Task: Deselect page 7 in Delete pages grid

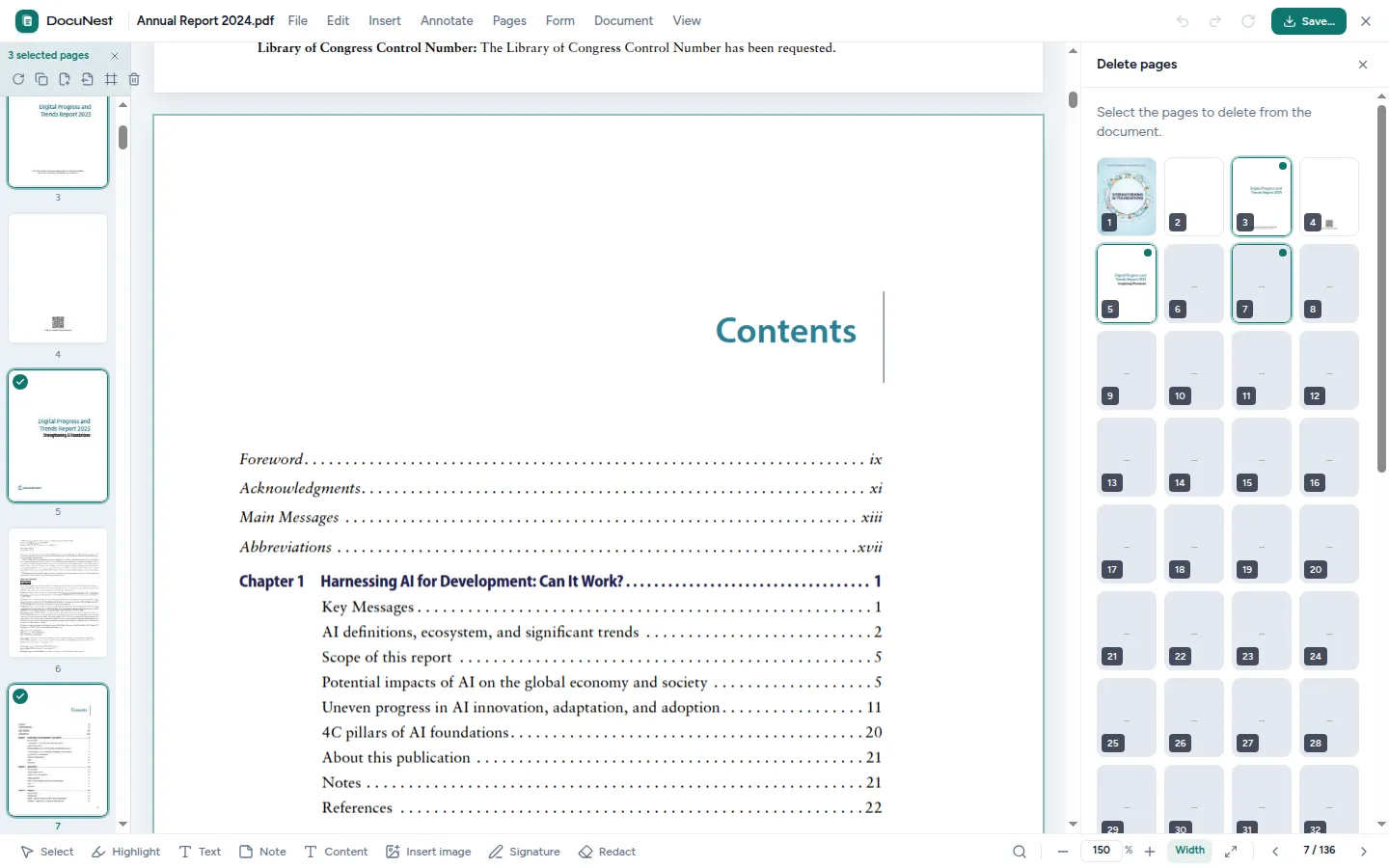Action: pyautogui.click(x=1262, y=284)
